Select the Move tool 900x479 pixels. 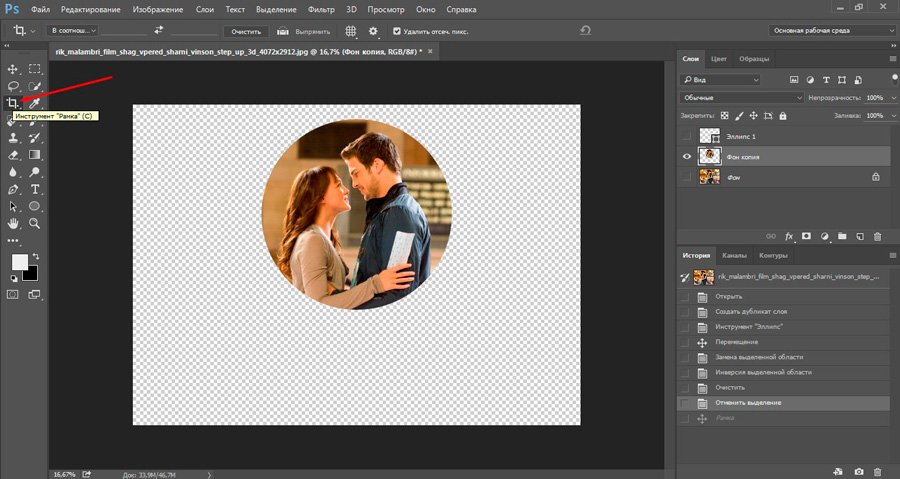(13, 69)
